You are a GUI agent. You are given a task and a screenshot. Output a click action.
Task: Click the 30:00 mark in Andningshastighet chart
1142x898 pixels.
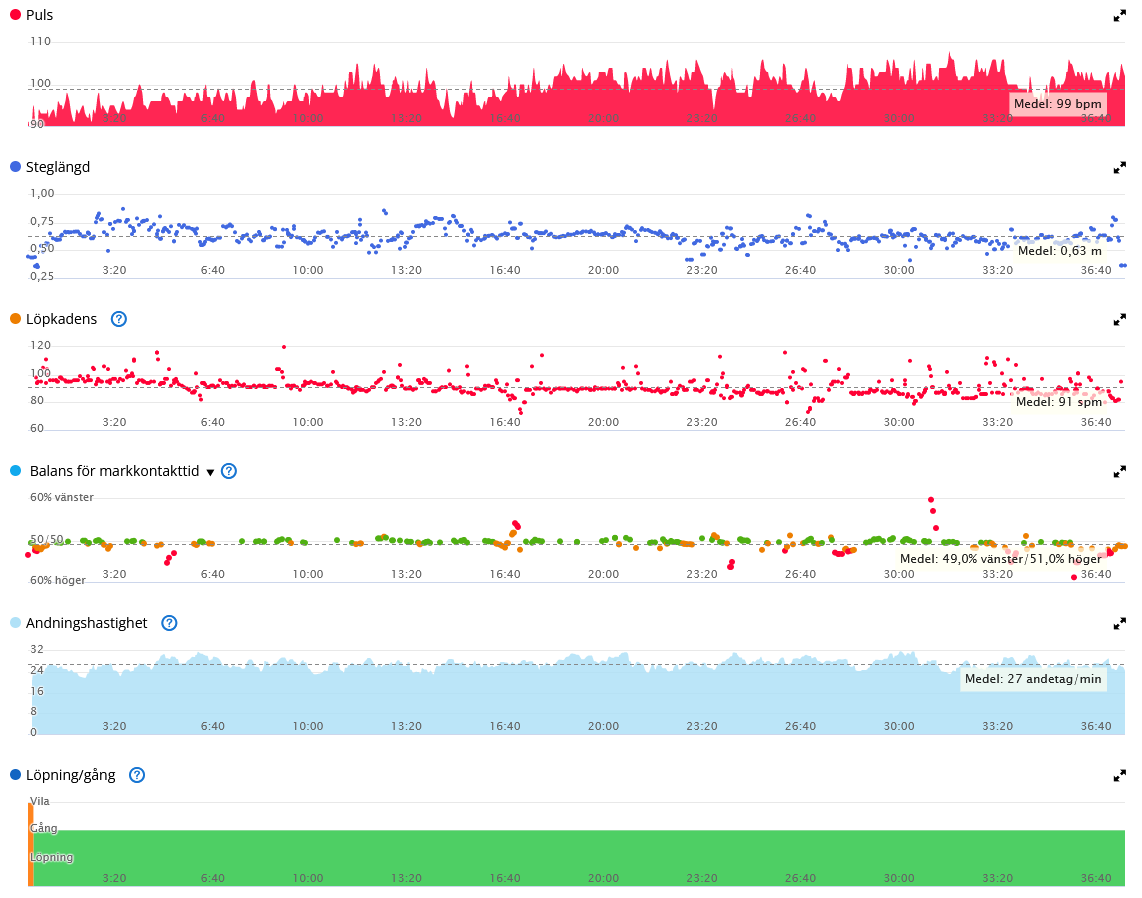click(899, 726)
